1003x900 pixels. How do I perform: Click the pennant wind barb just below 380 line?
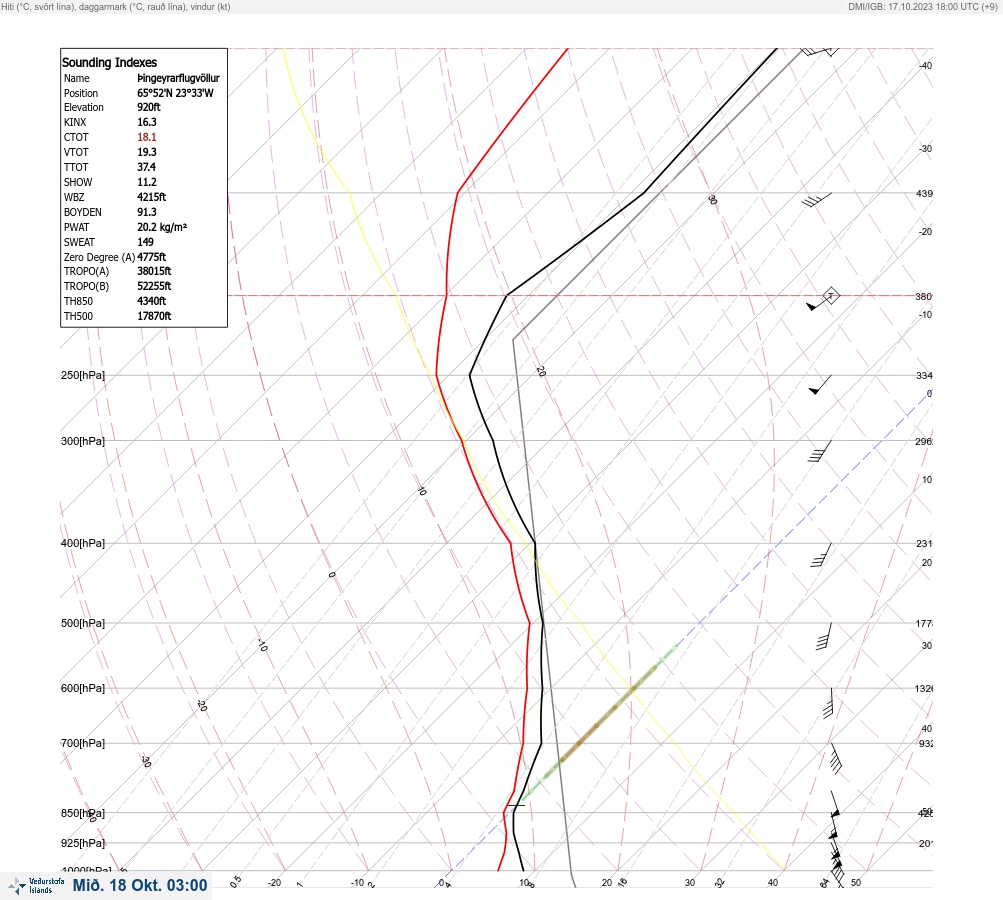[x=818, y=303]
